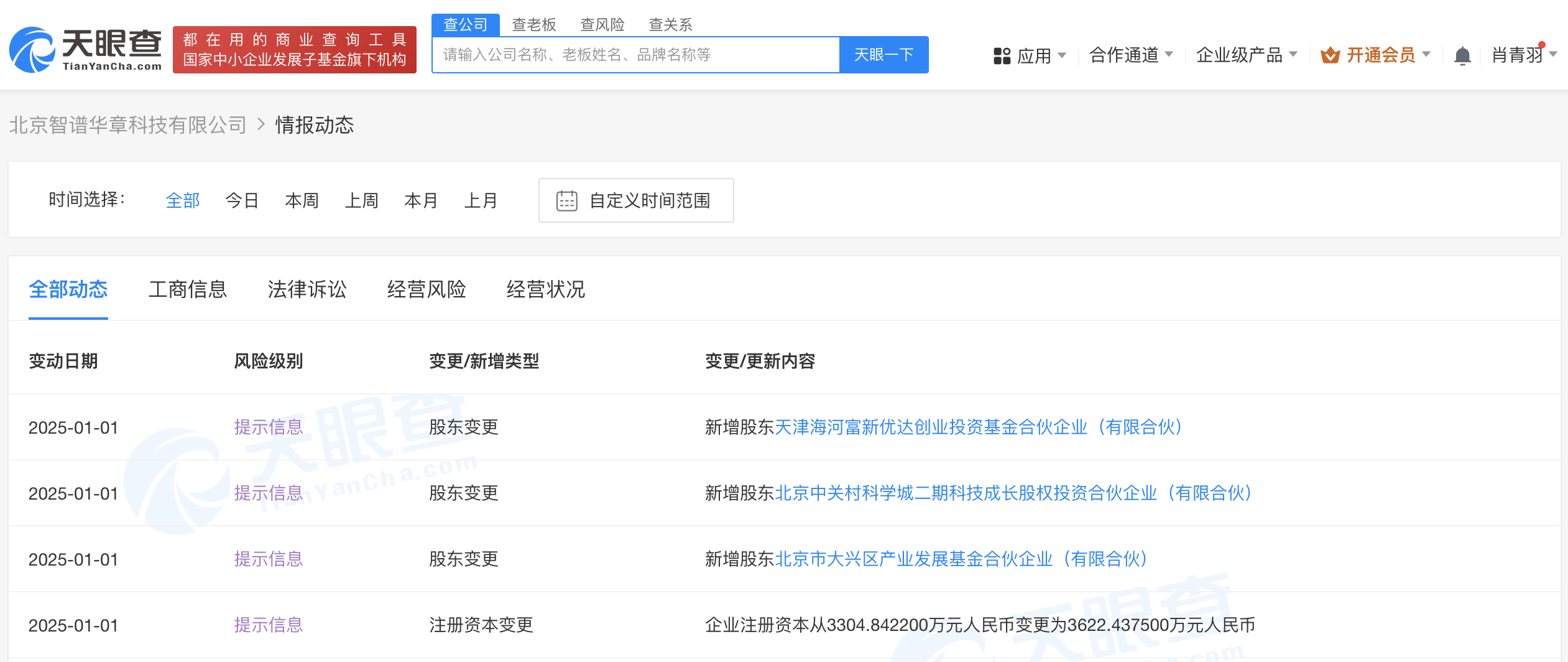Click the 变更/新增类型 column header
Image resolution: width=1568 pixels, height=662 pixels.
tap(484, 361)
